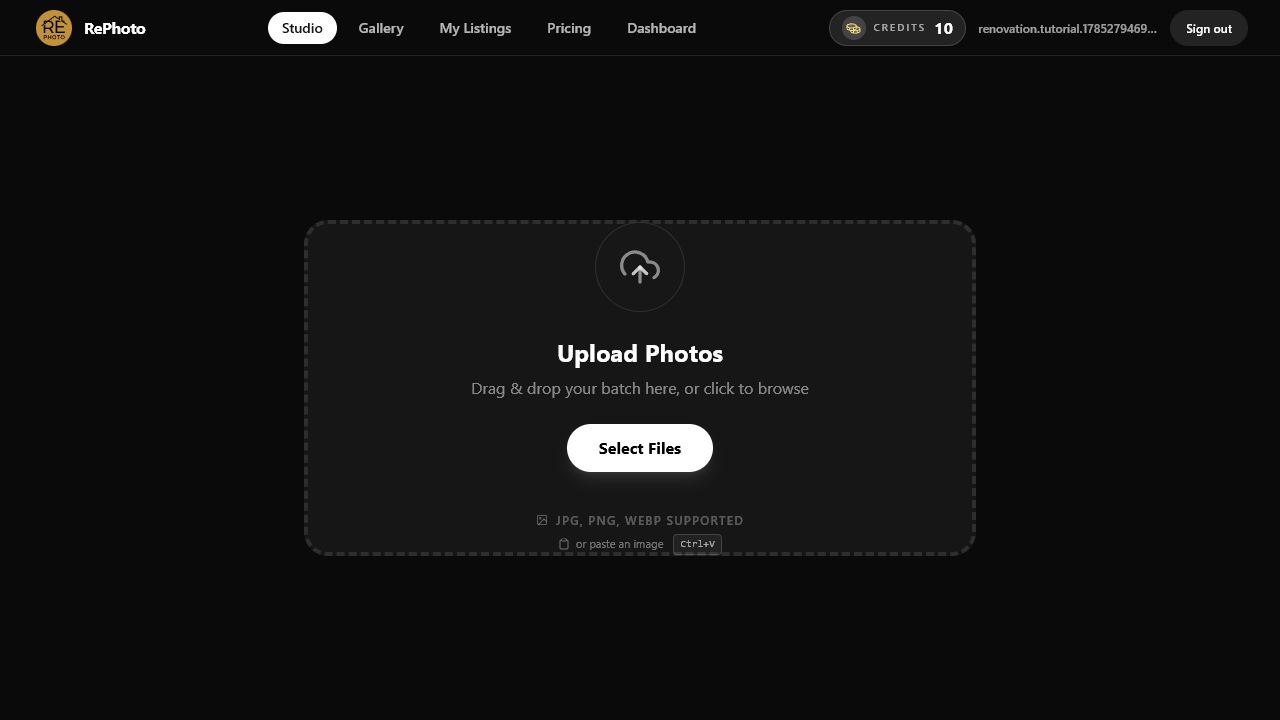This screenshot has height=720, width=1280.
Task: View the Pricing page
Action: (569, 28)
